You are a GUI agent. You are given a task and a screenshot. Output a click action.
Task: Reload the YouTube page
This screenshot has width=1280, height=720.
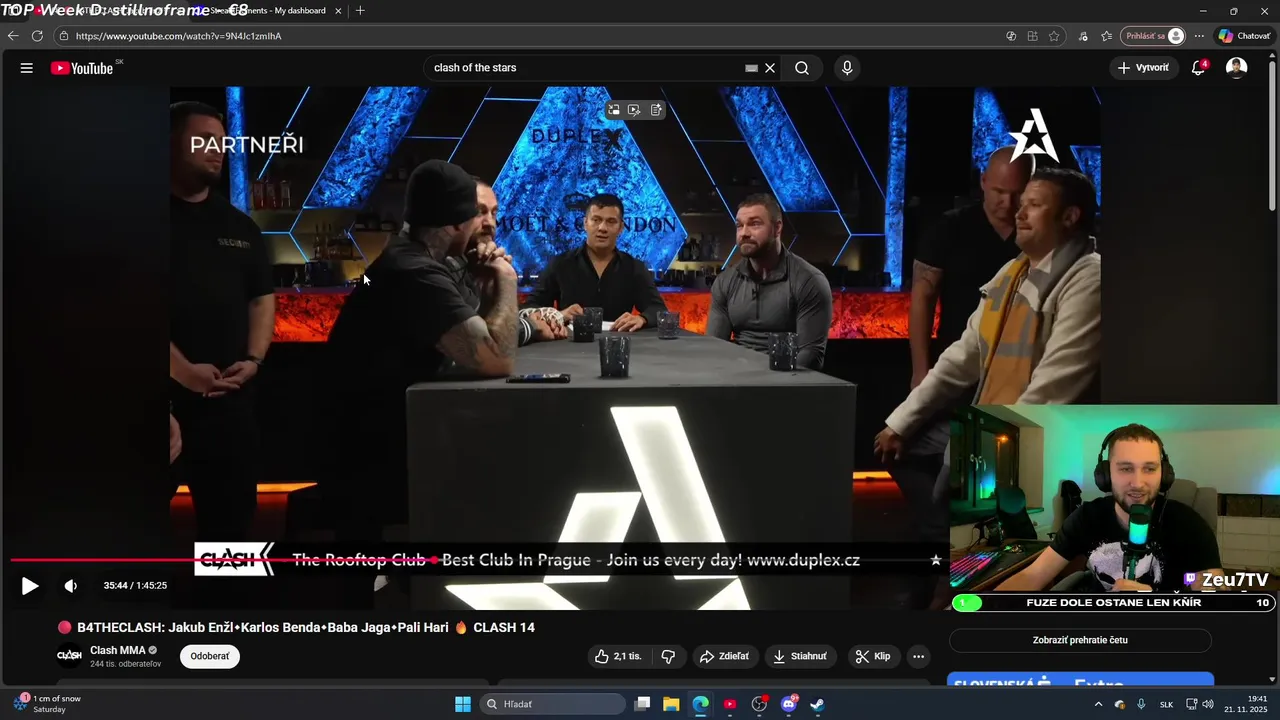[37, 36]
